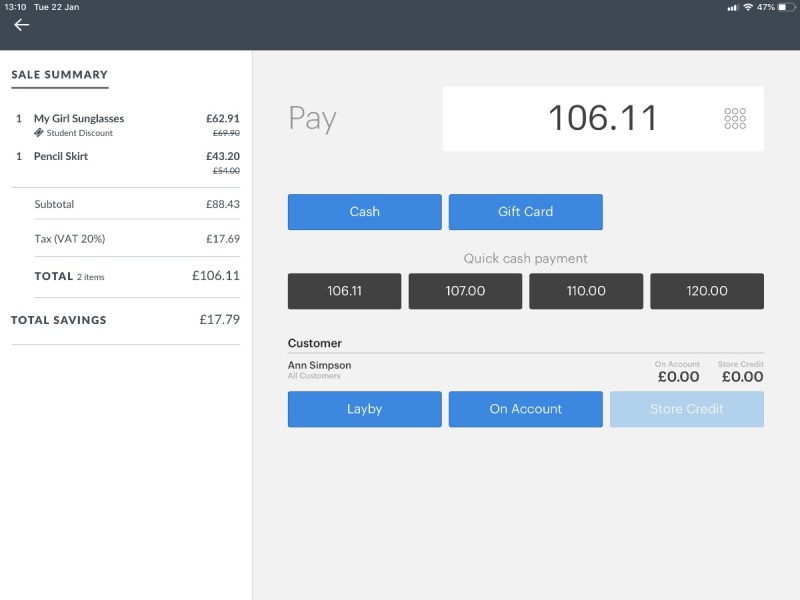Click the disabled Store Credit payment button

click(686, 409)
